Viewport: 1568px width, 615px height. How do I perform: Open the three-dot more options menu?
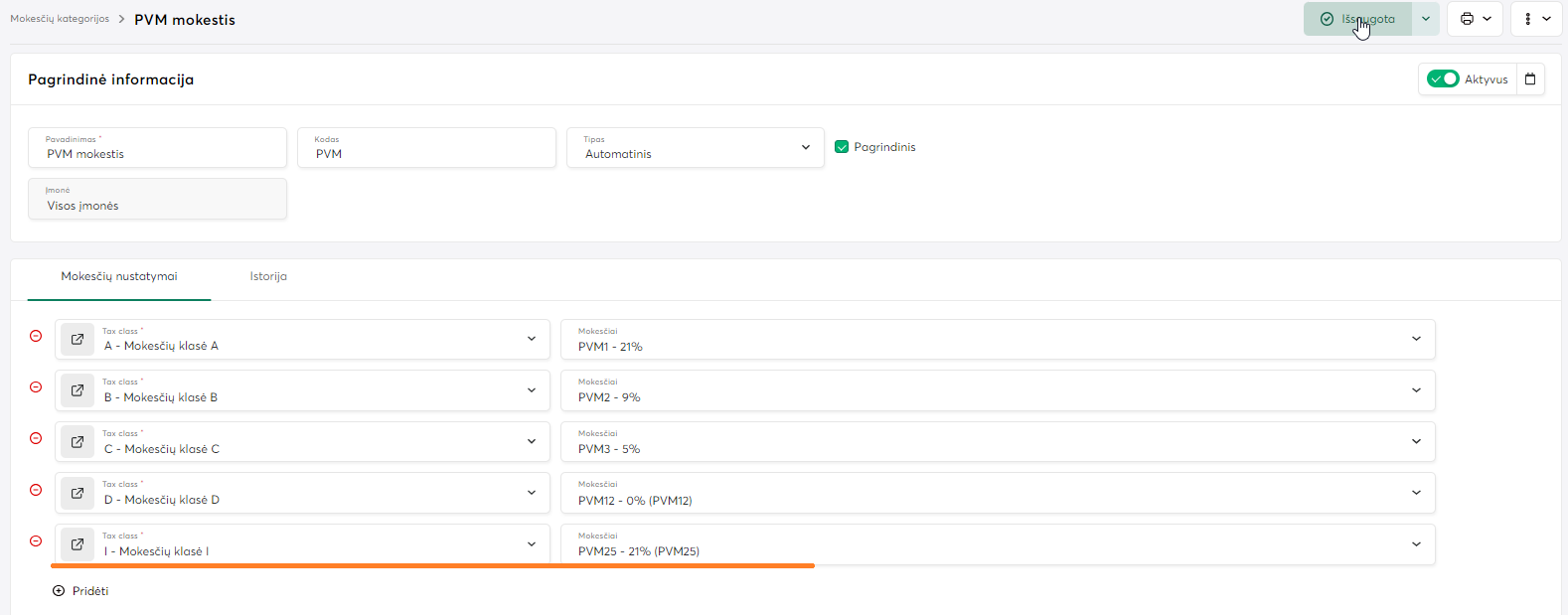tap(1528, 19)
